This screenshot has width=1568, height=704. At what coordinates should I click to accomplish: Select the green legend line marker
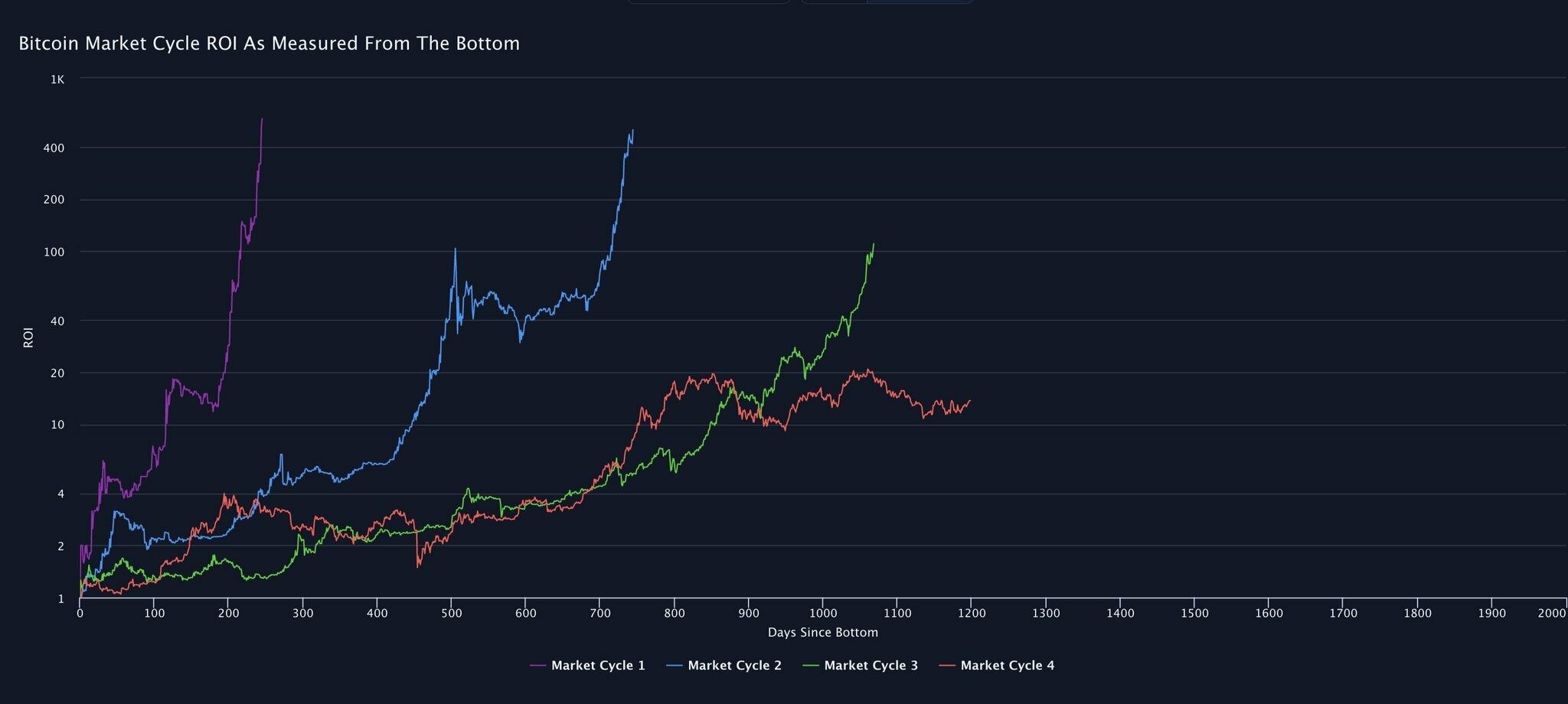point(811,666)
